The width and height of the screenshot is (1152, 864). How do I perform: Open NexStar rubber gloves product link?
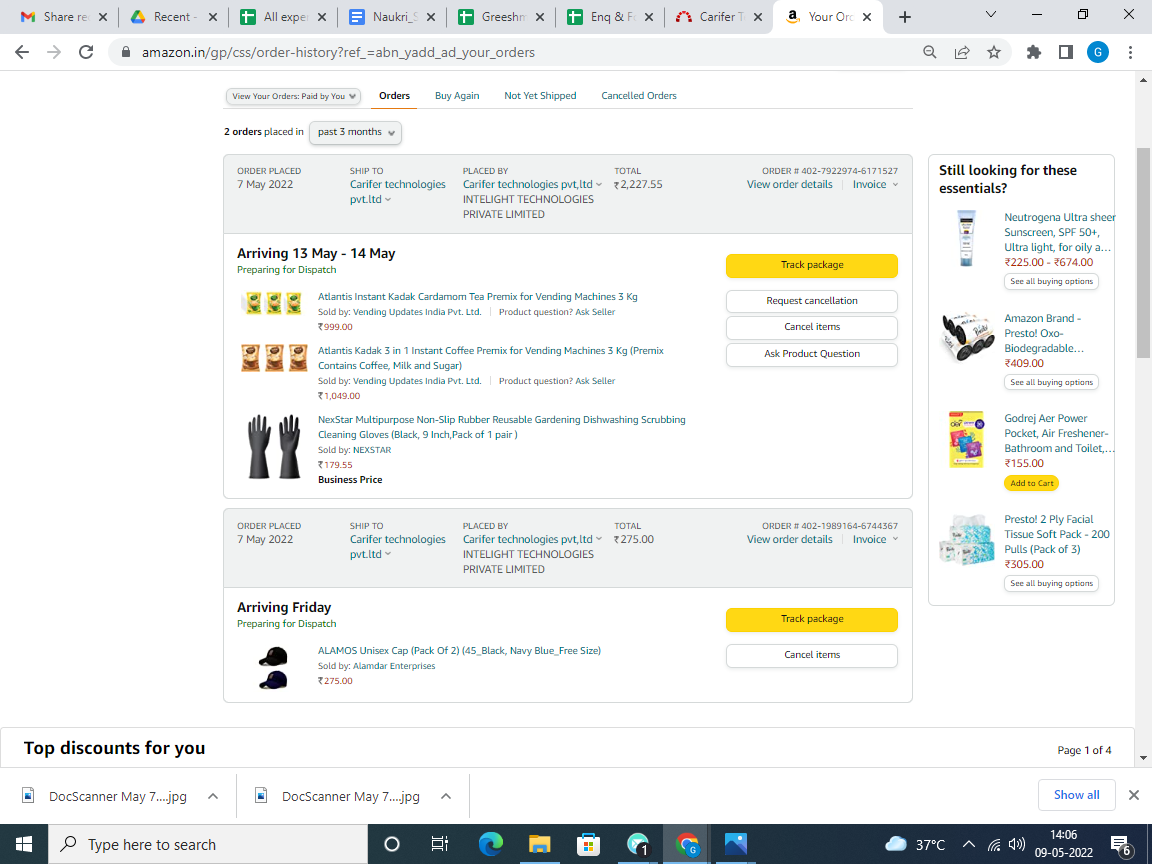click(502, 427)
